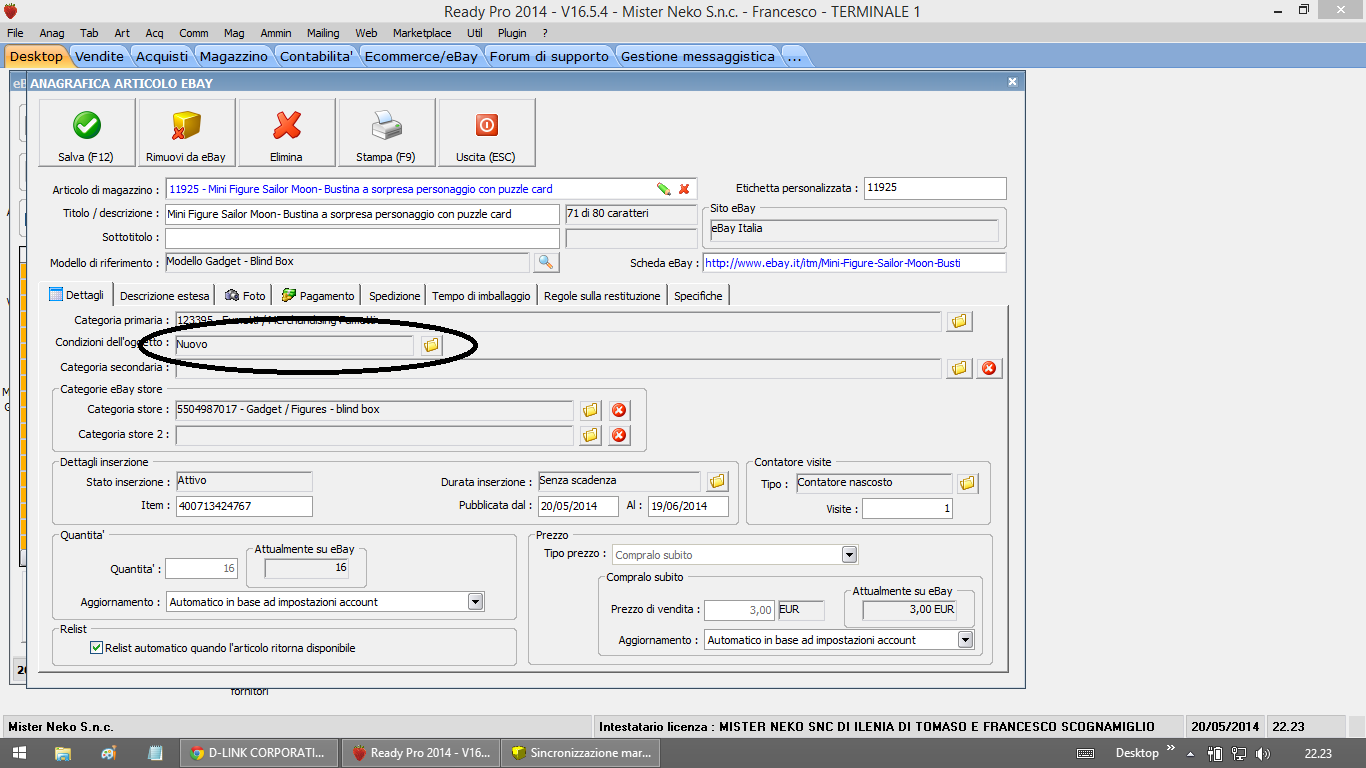The width and height of the screenshot is (1366, 768).
Task: Open the Condizioni dell'oggetto folder picker
Action: tap(431, 345)
